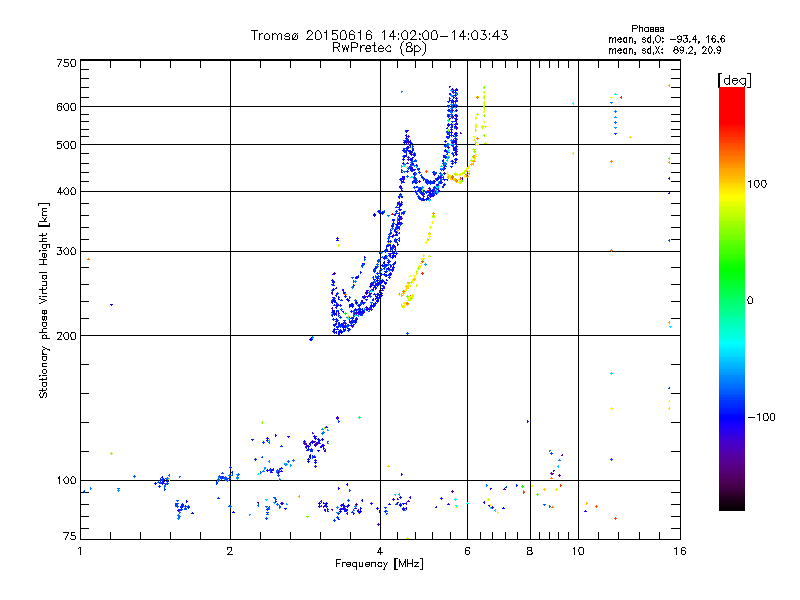The height and width of the screenshot is (600, 800).
Task: Select the 'mean, sd,X: 89.2, 20.9' line
Action: coord(664,50)
